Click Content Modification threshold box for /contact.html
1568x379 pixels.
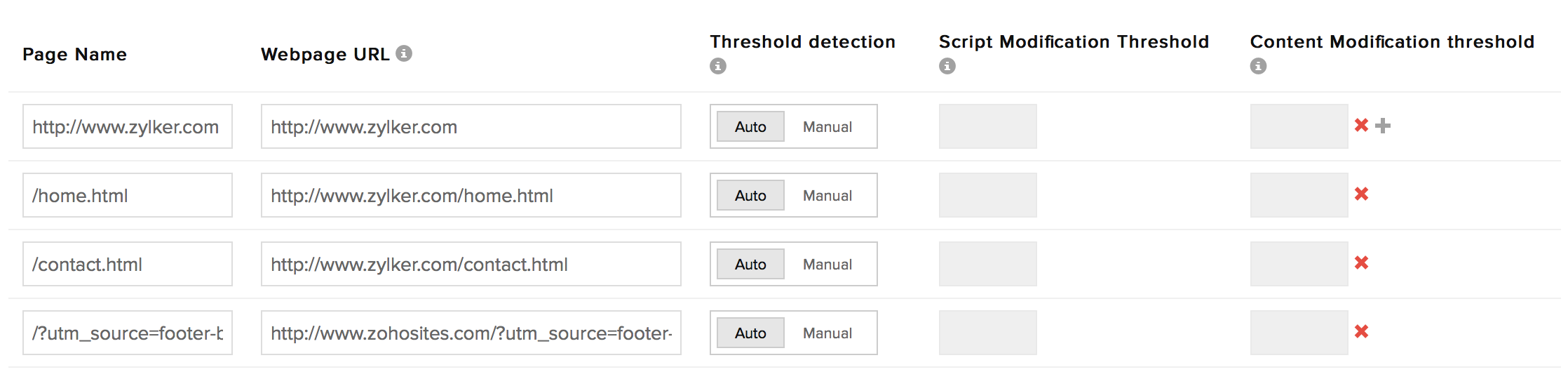[1299, 265]
